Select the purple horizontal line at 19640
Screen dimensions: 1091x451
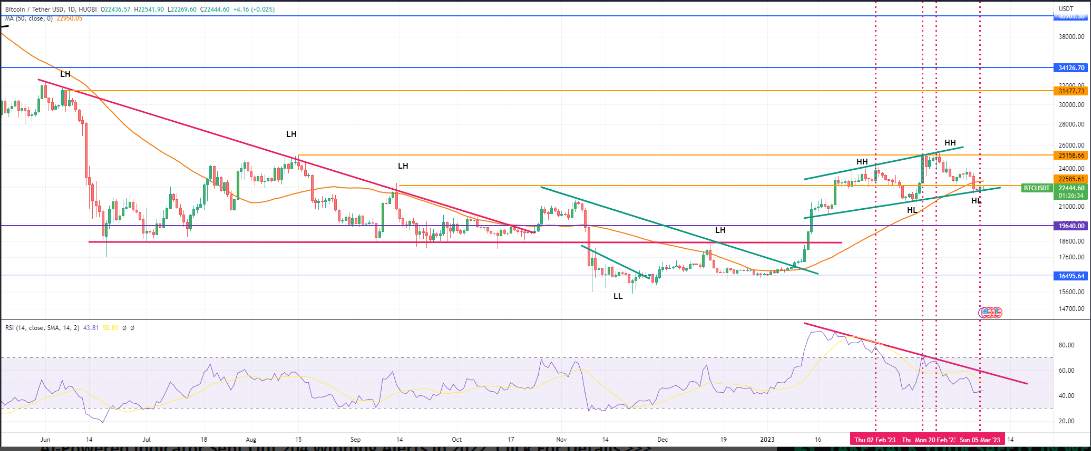point(526,226)
